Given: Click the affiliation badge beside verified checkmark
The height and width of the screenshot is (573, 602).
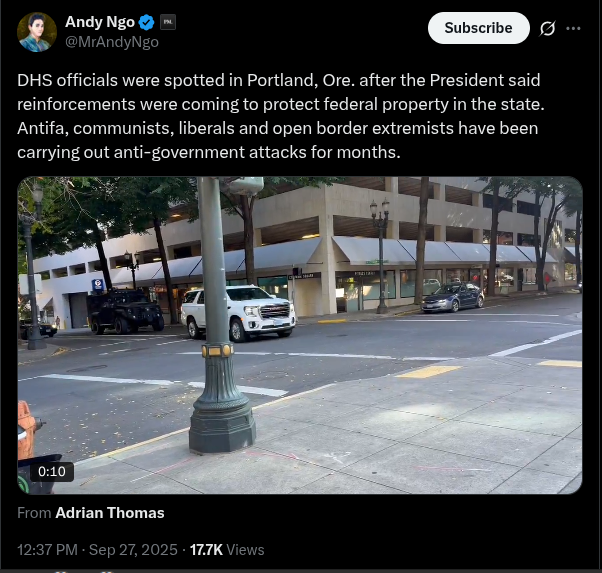Looking at the screenshot, I should (168, 22).
